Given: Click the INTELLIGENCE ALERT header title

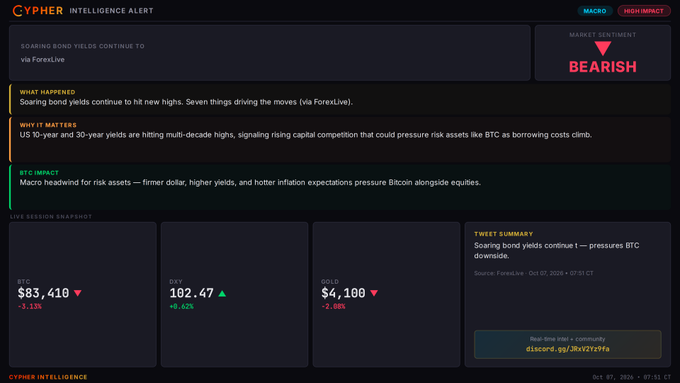Looking at the screenshot, I should click(111, 11).
